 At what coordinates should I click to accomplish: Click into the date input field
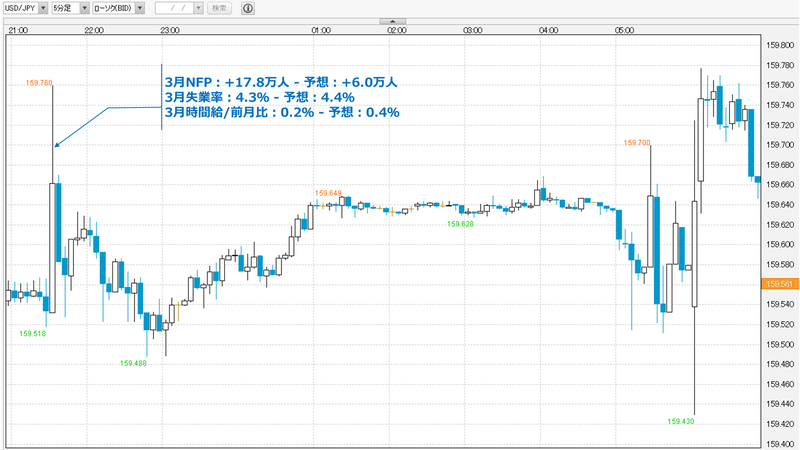(x=174, y=8)
